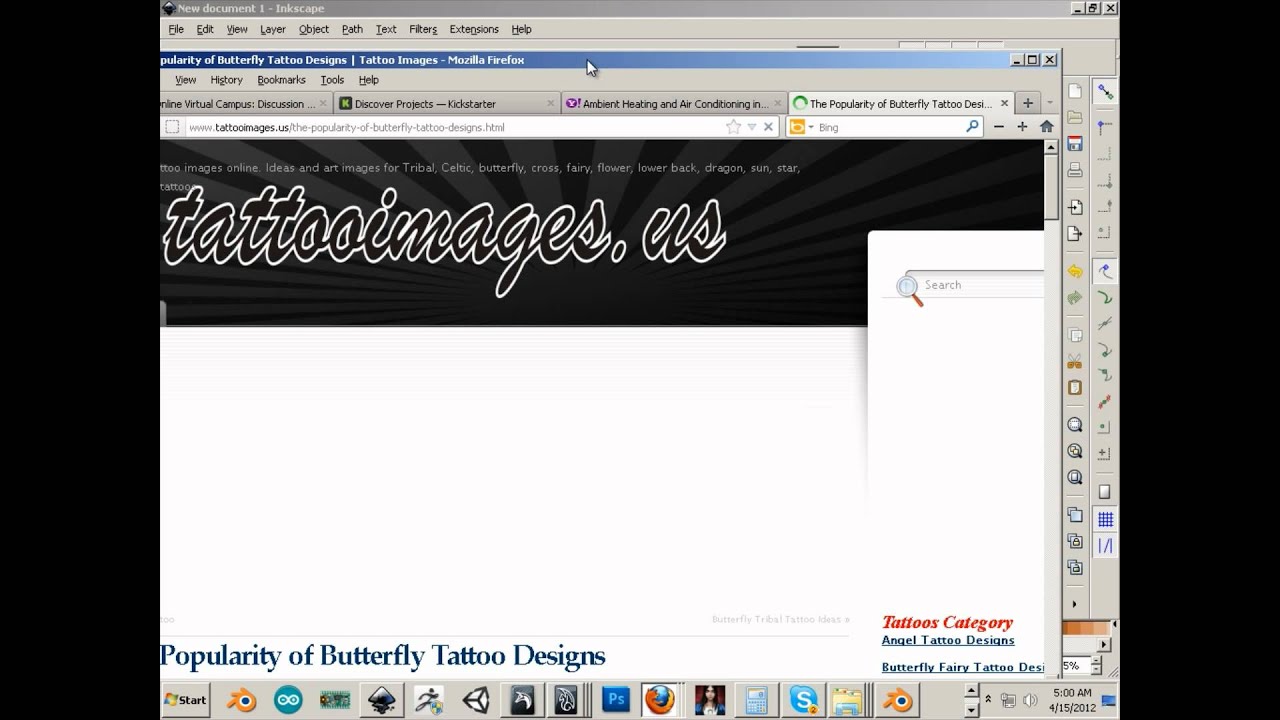This screenshot has width=1280, height=720.
Task: Click Inkscape's Cut scissors icon
Action: tap(1075, 361)
